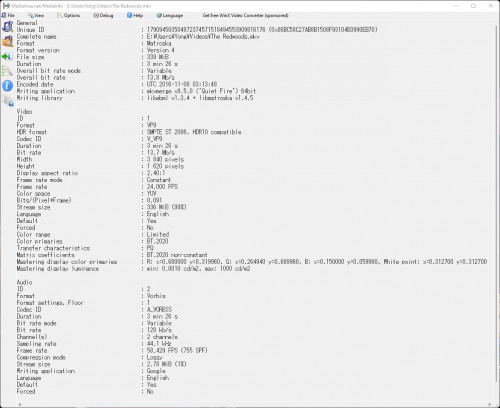Click the MediaInfo title bar app icon
The height and width of the screenshot is (408, 500).
click(x=6, y=6)
